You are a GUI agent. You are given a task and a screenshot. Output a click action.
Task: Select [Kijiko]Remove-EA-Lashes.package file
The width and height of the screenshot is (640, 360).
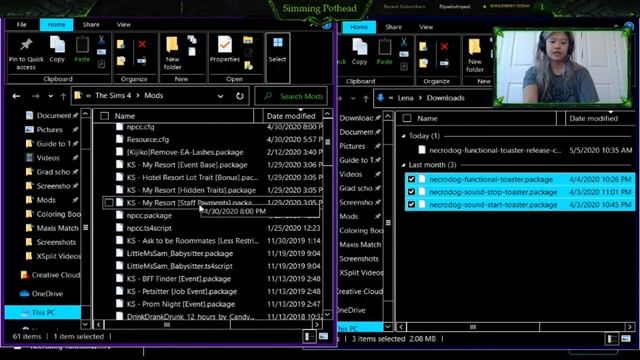(x=184, y=152)
